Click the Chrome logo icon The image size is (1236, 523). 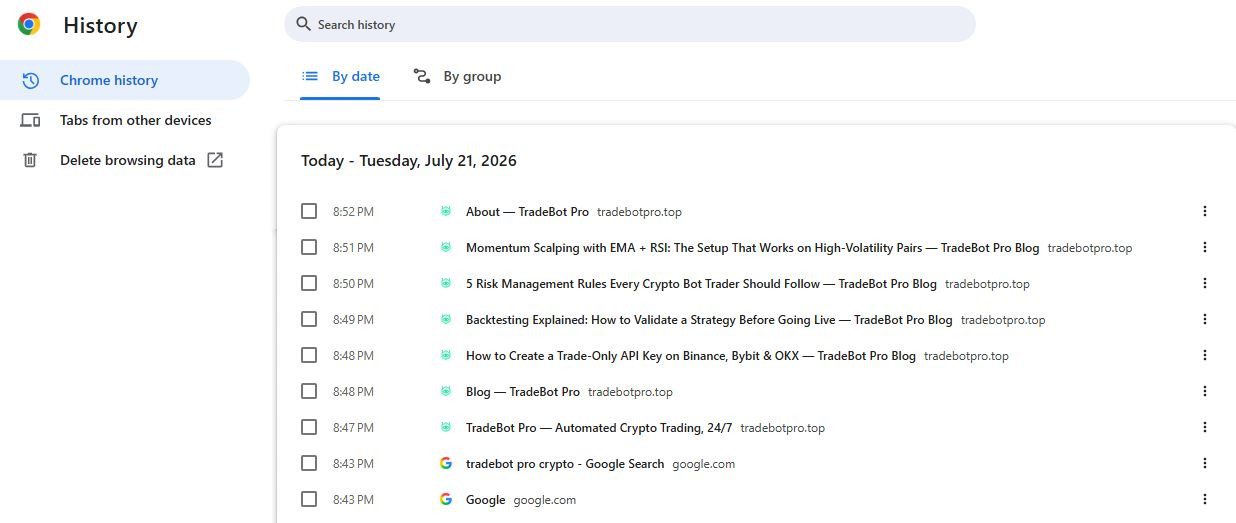pos(29,25)
